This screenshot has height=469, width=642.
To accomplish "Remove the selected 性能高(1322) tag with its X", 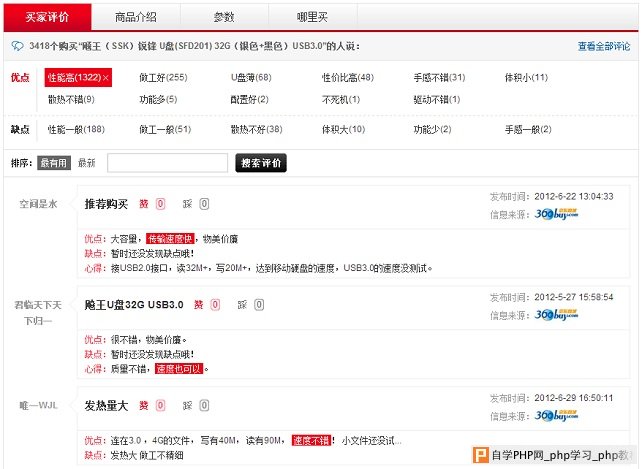I will pos(106,78).
